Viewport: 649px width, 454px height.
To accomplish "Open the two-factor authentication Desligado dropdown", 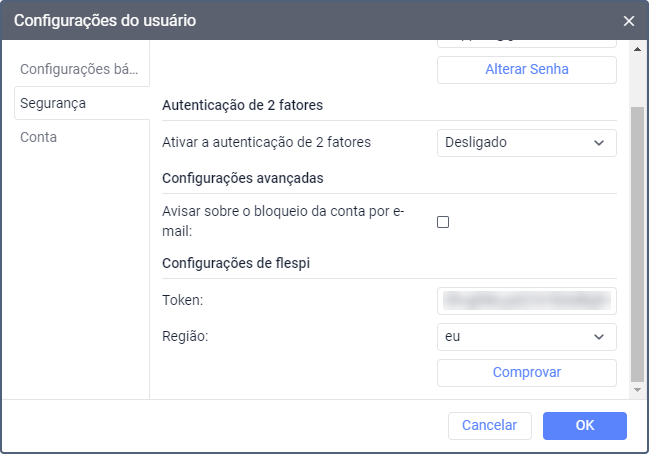I will [526, 142].
